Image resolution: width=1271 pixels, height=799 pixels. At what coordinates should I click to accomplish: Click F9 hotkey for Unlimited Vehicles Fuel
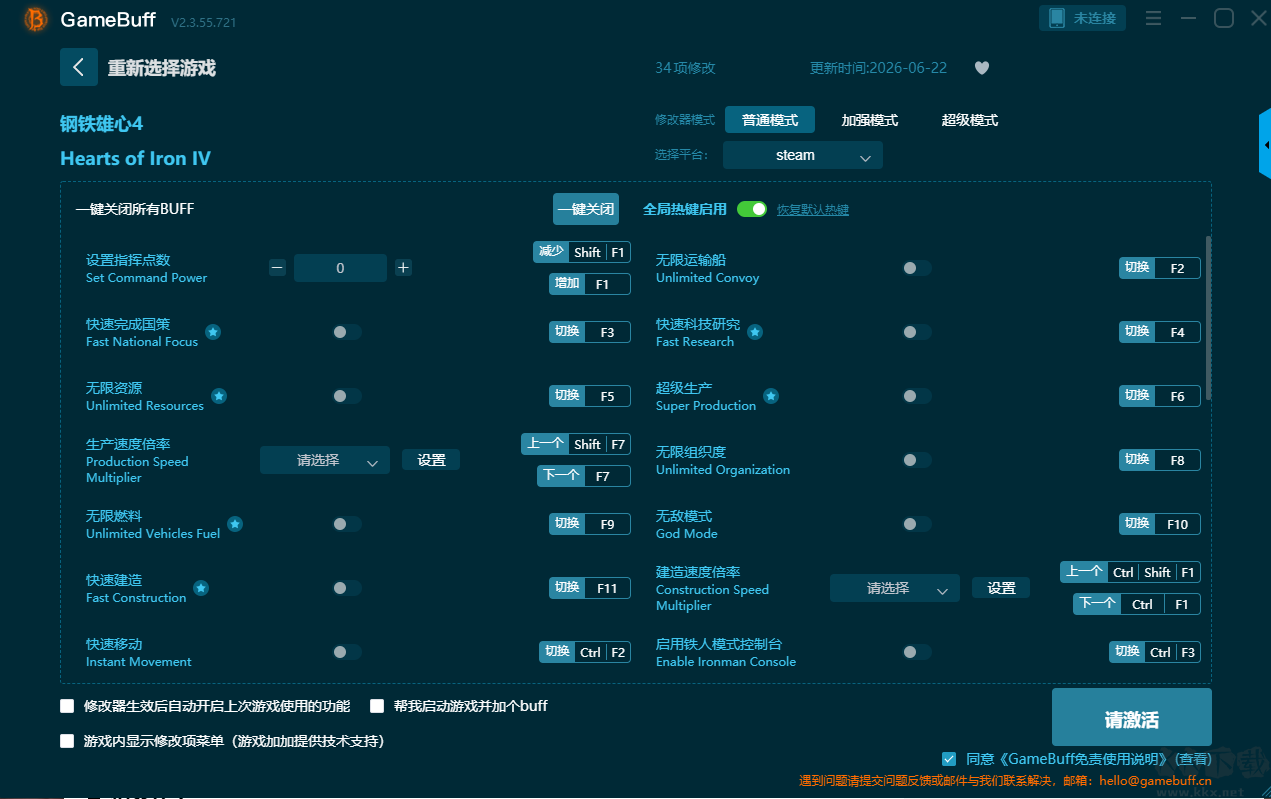tap(590, 524)
